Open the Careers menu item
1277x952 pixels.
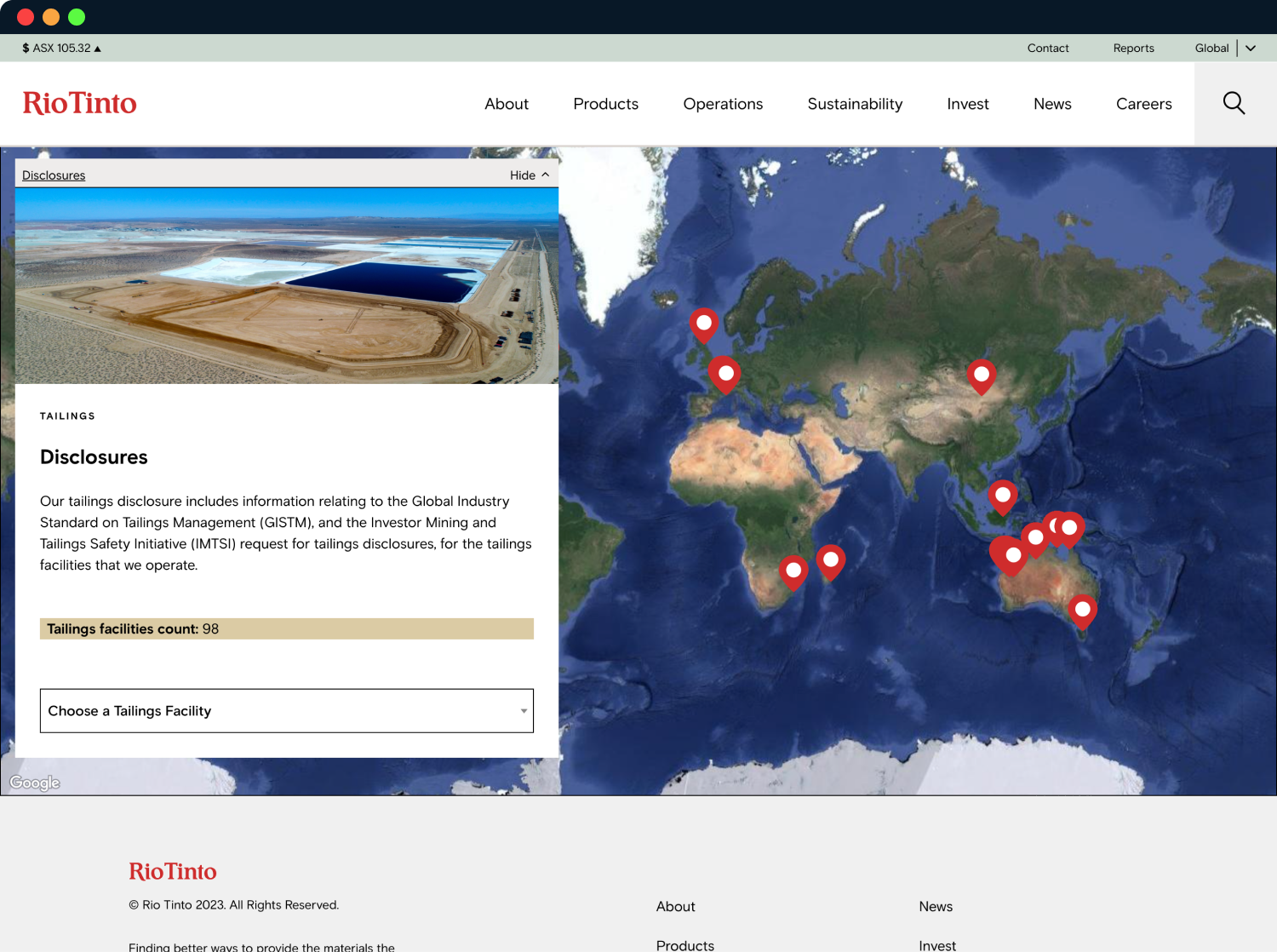pos(1143,104)
